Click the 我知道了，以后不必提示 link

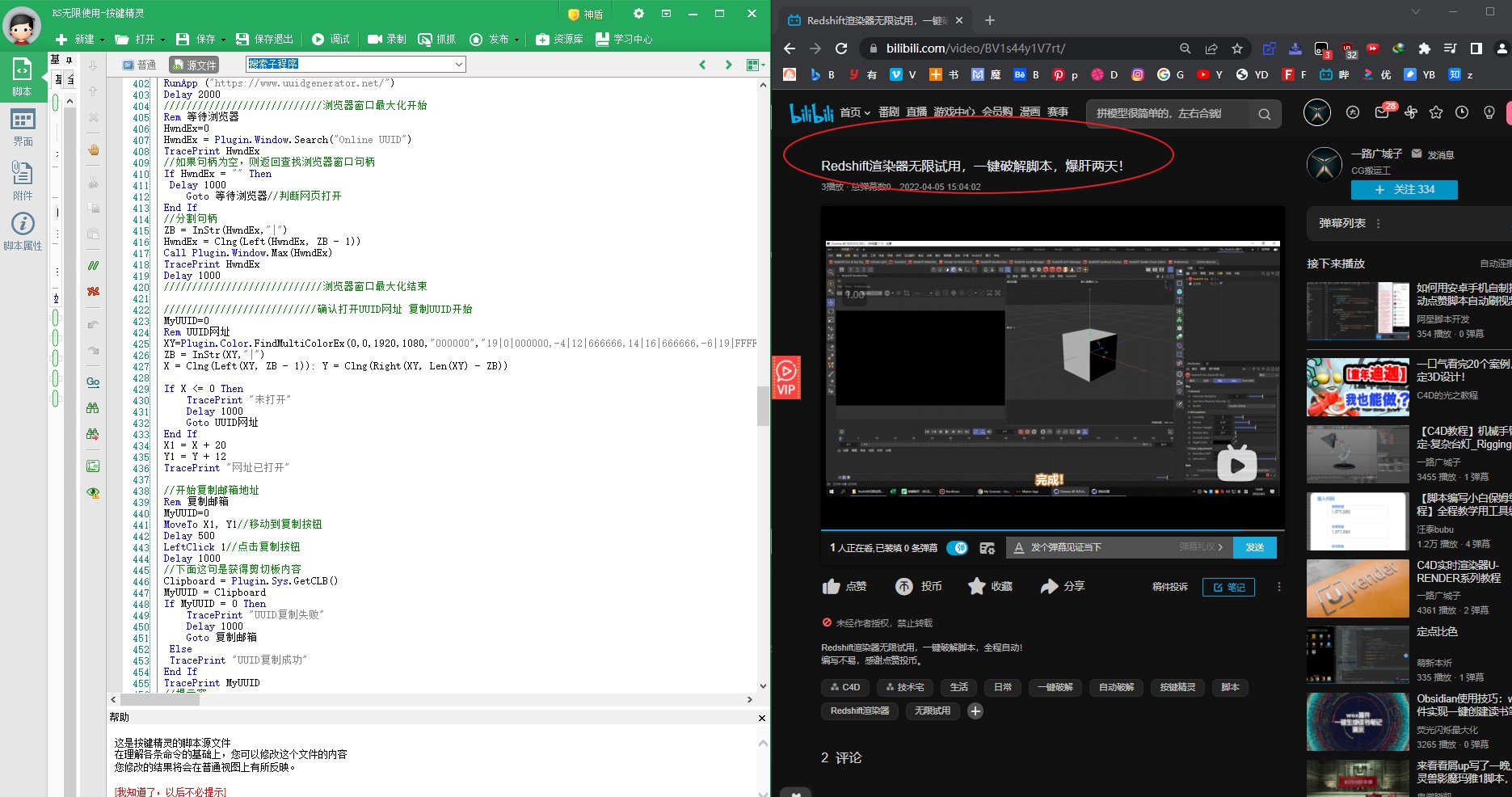click(171, 791)
